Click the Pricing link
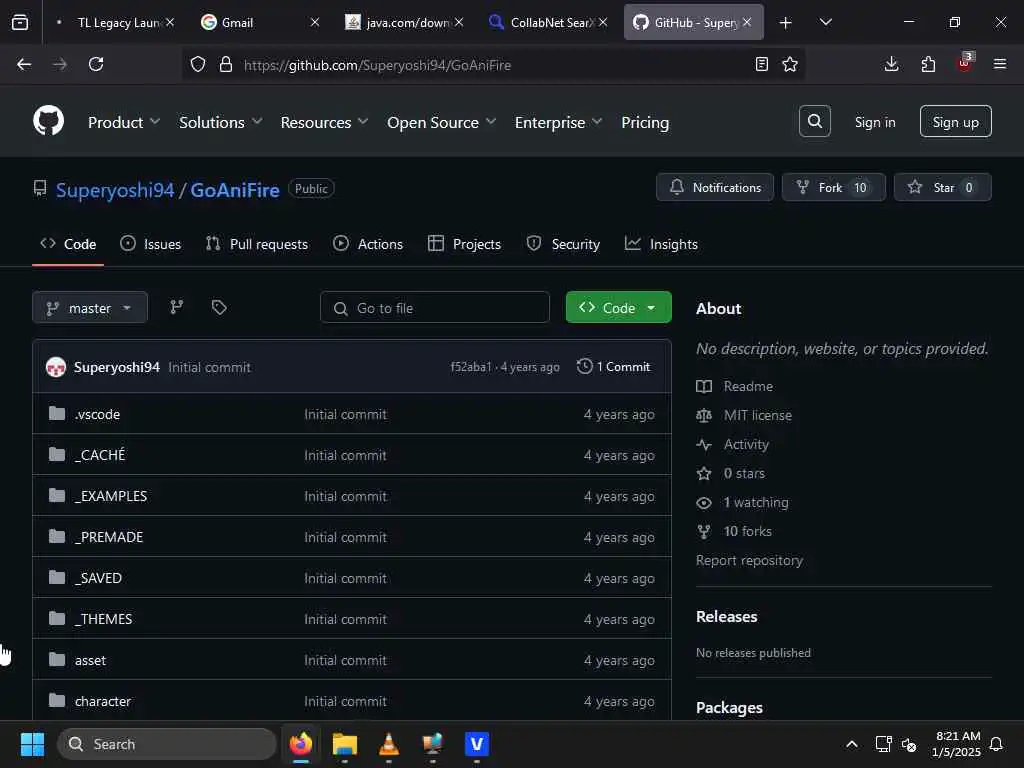 645,122
